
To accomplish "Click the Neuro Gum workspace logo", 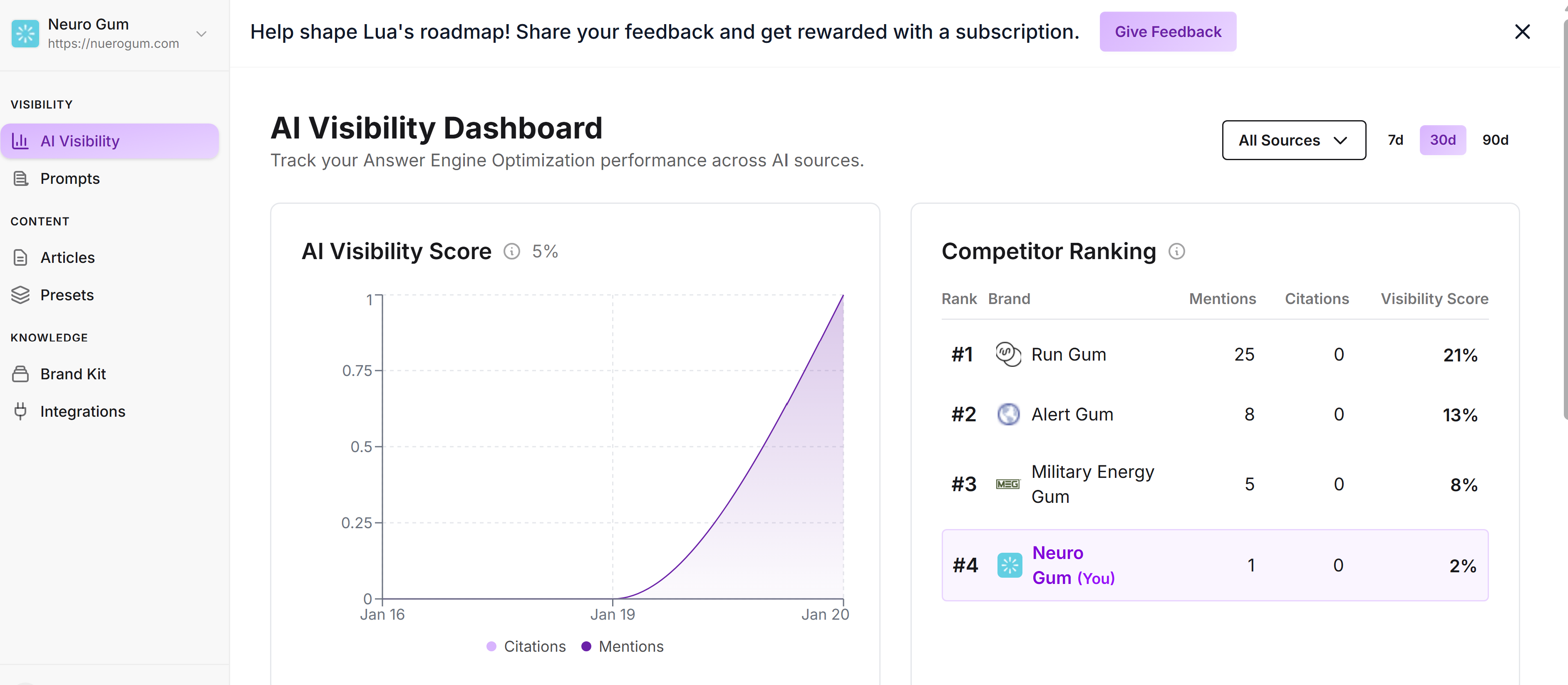I will coord(25,33).
